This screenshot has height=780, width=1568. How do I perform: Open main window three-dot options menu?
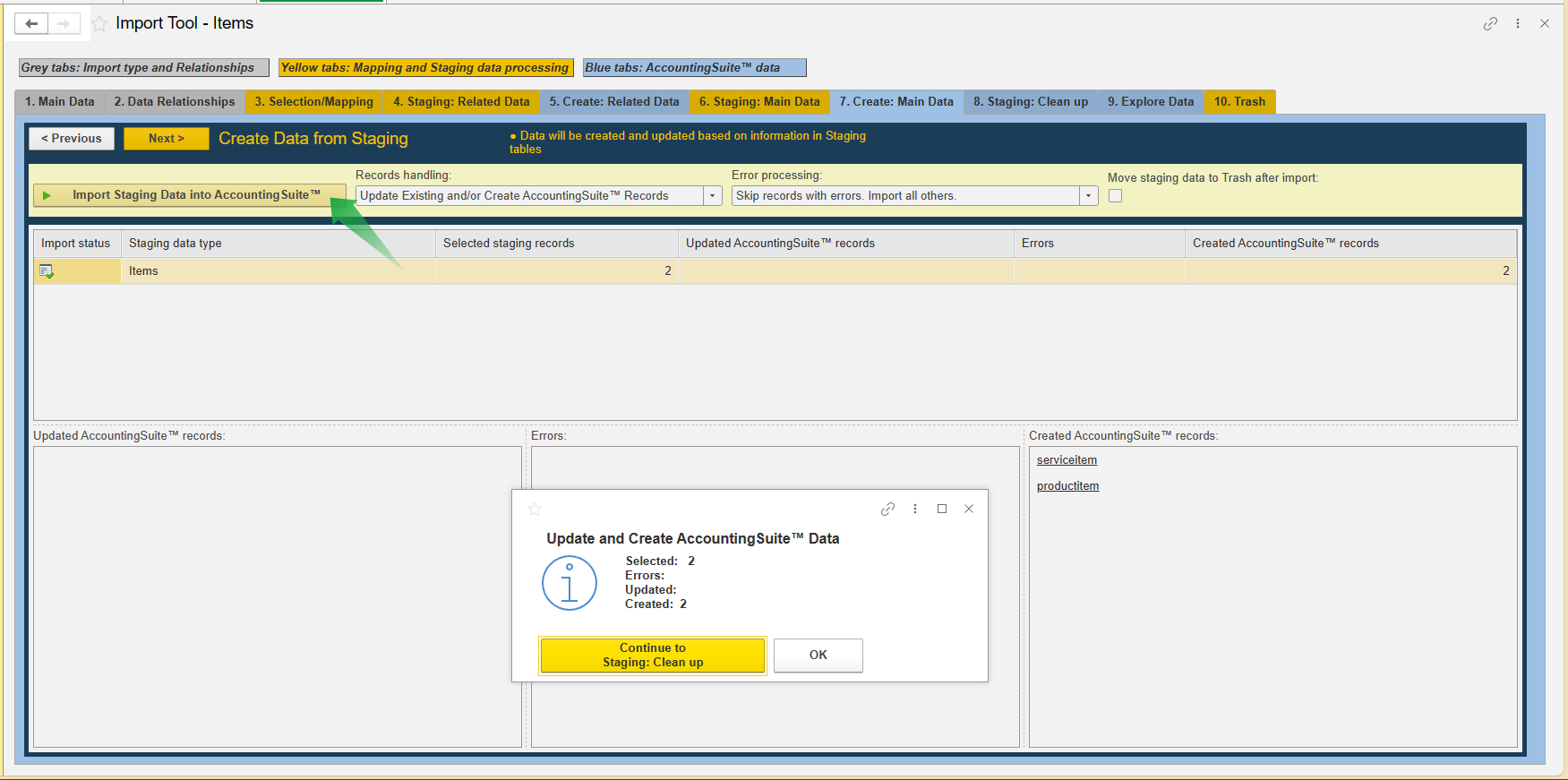tap(1518, 24)
